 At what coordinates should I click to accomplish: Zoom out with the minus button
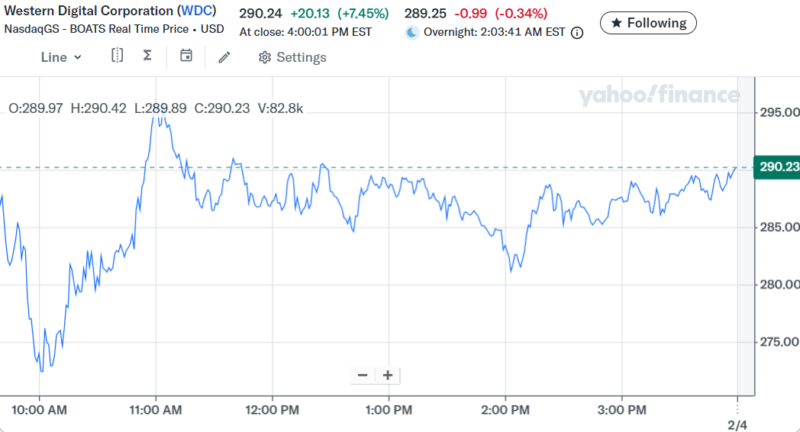[x=362, y=376]
